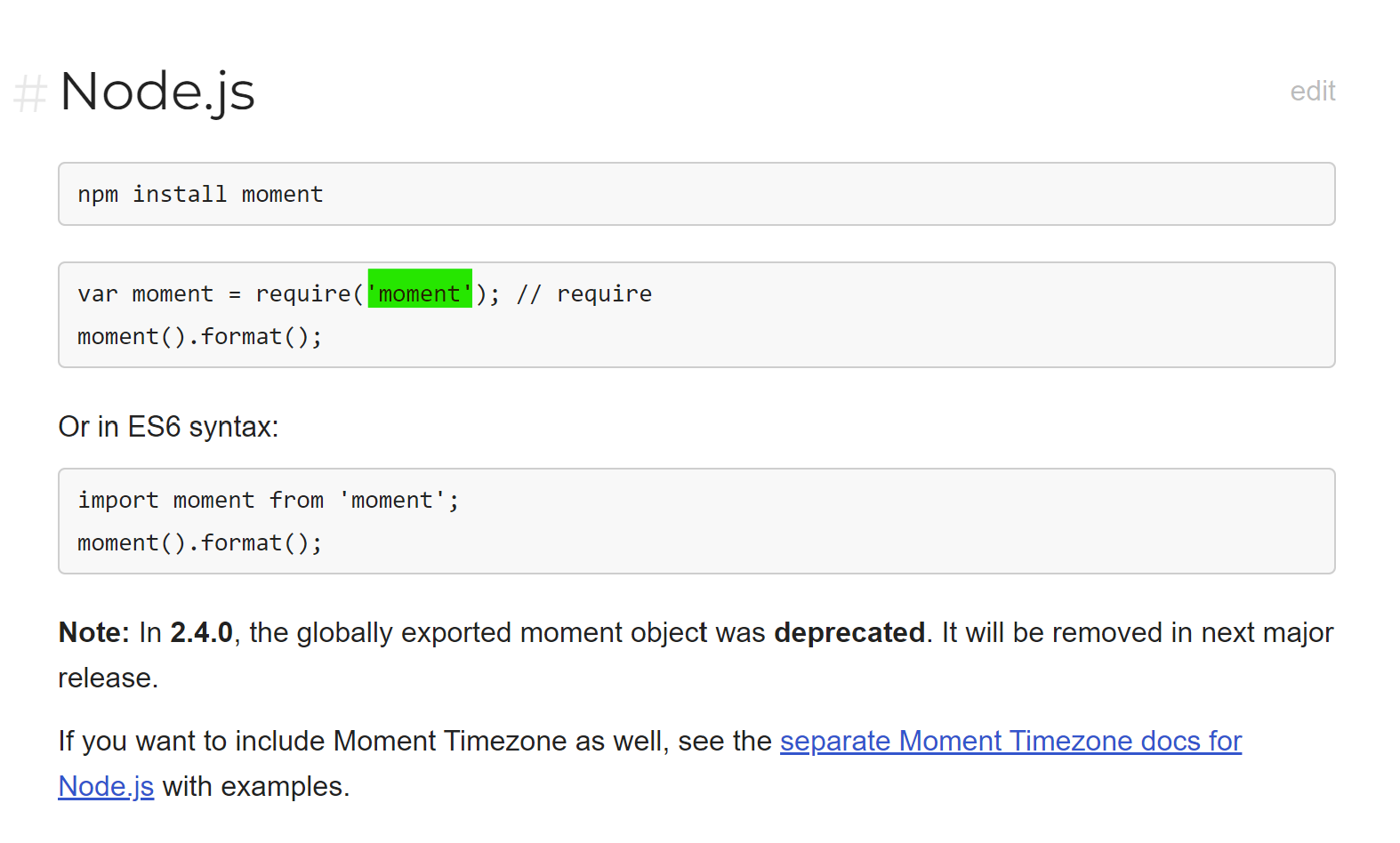Open the separate Moment Timezone docs link

1010,741
